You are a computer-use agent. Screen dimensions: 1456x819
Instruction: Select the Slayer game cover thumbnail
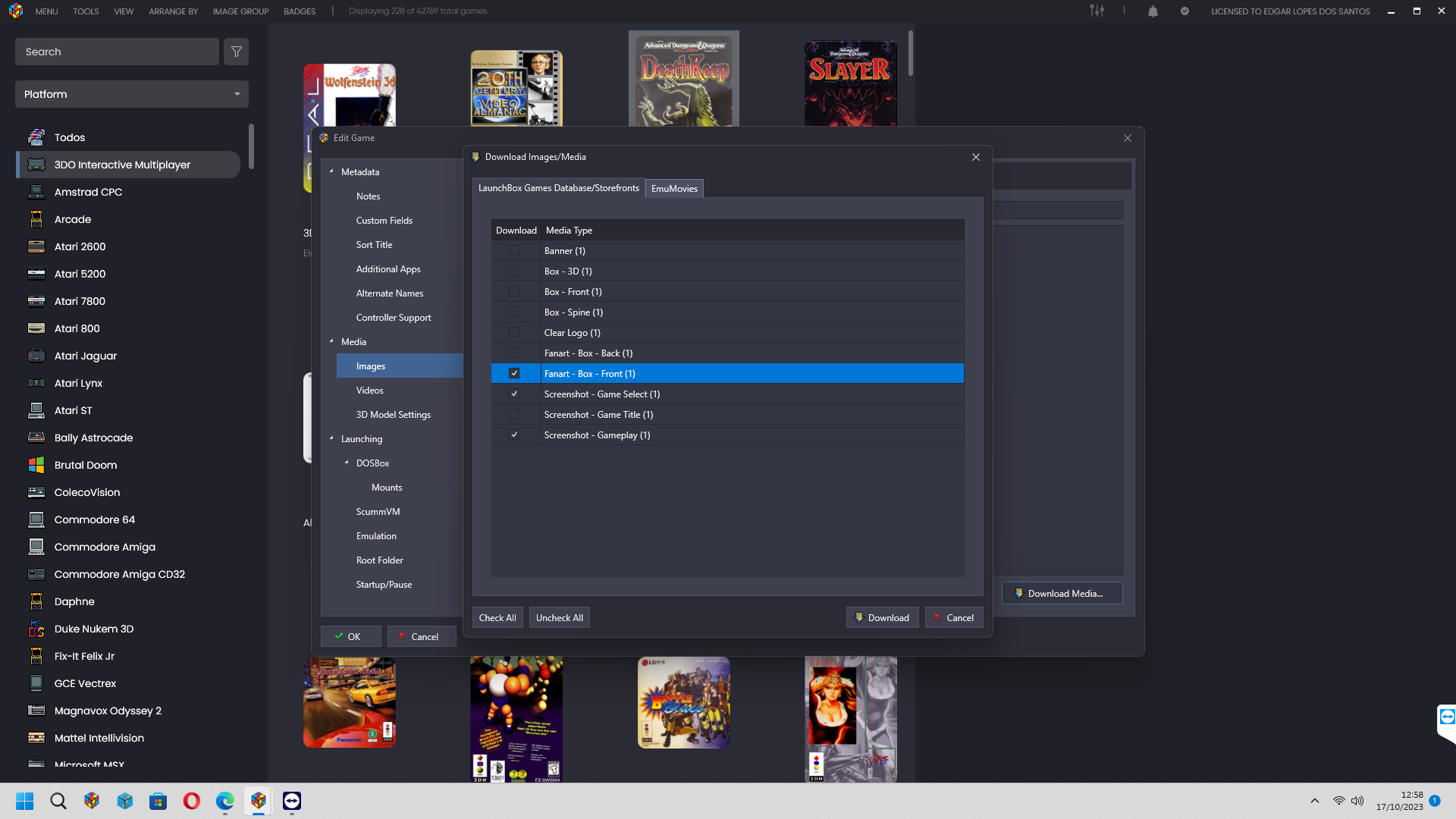click(851, 83)
